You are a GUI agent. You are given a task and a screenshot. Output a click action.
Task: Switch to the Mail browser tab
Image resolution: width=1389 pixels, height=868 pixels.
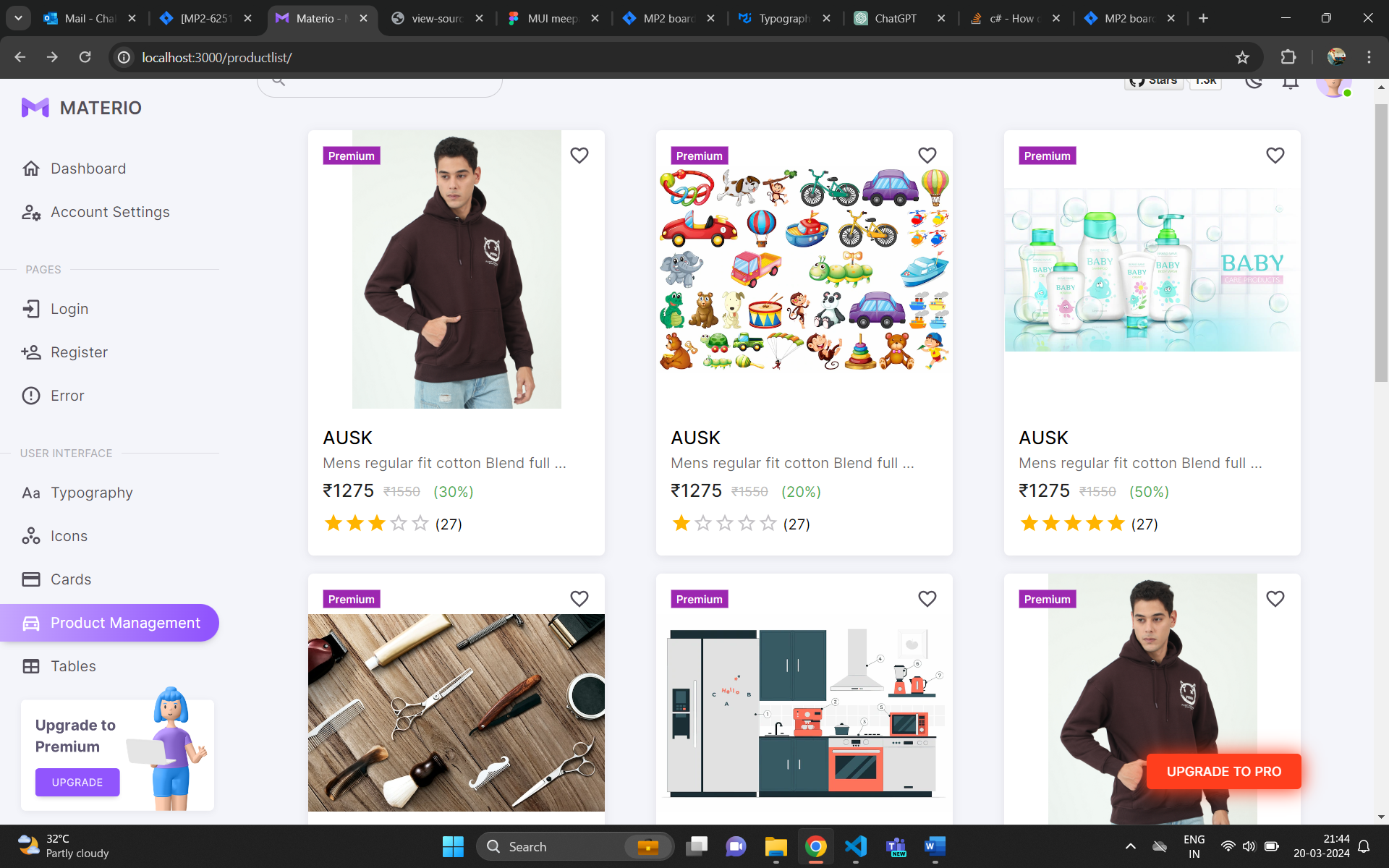coord(89,18)
